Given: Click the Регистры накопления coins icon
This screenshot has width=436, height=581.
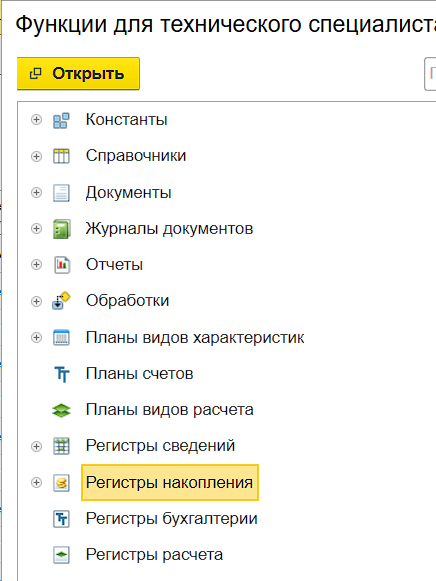Looking at the screenshot, I should click(61, 483).
